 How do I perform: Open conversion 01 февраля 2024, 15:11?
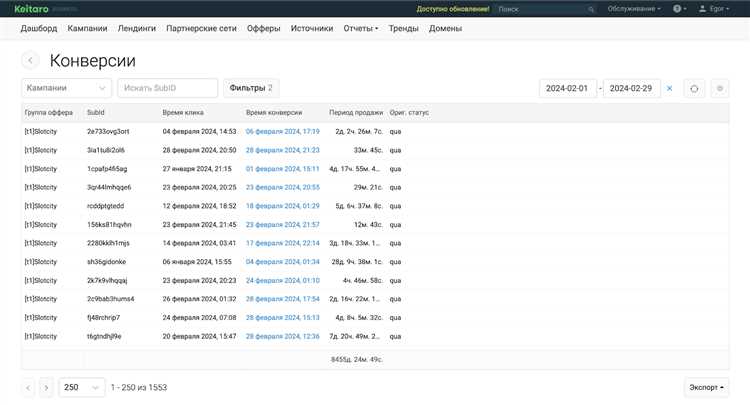[x=283, y=169]
